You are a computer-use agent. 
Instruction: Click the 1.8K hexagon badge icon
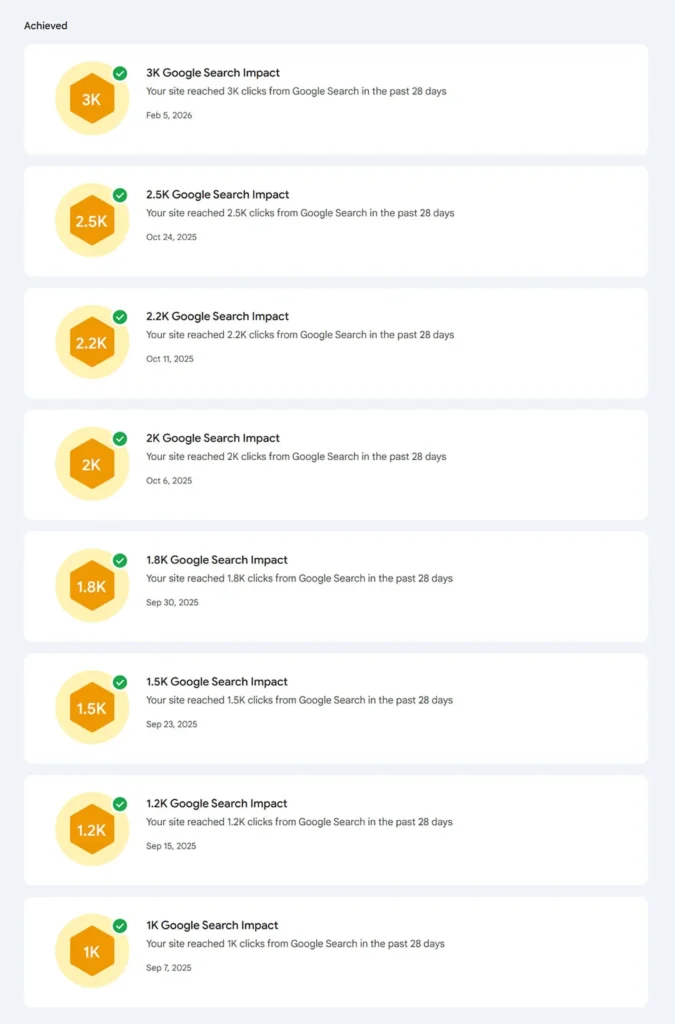90,585
